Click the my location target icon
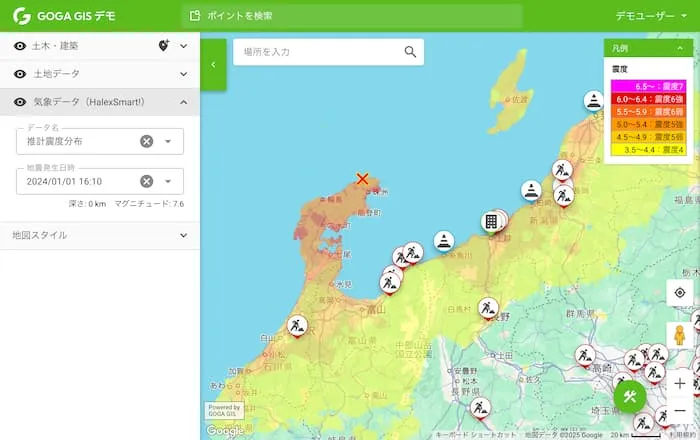The height and width of the screenshot is (440, 700). pyautogui.click(x=680, y=293)
